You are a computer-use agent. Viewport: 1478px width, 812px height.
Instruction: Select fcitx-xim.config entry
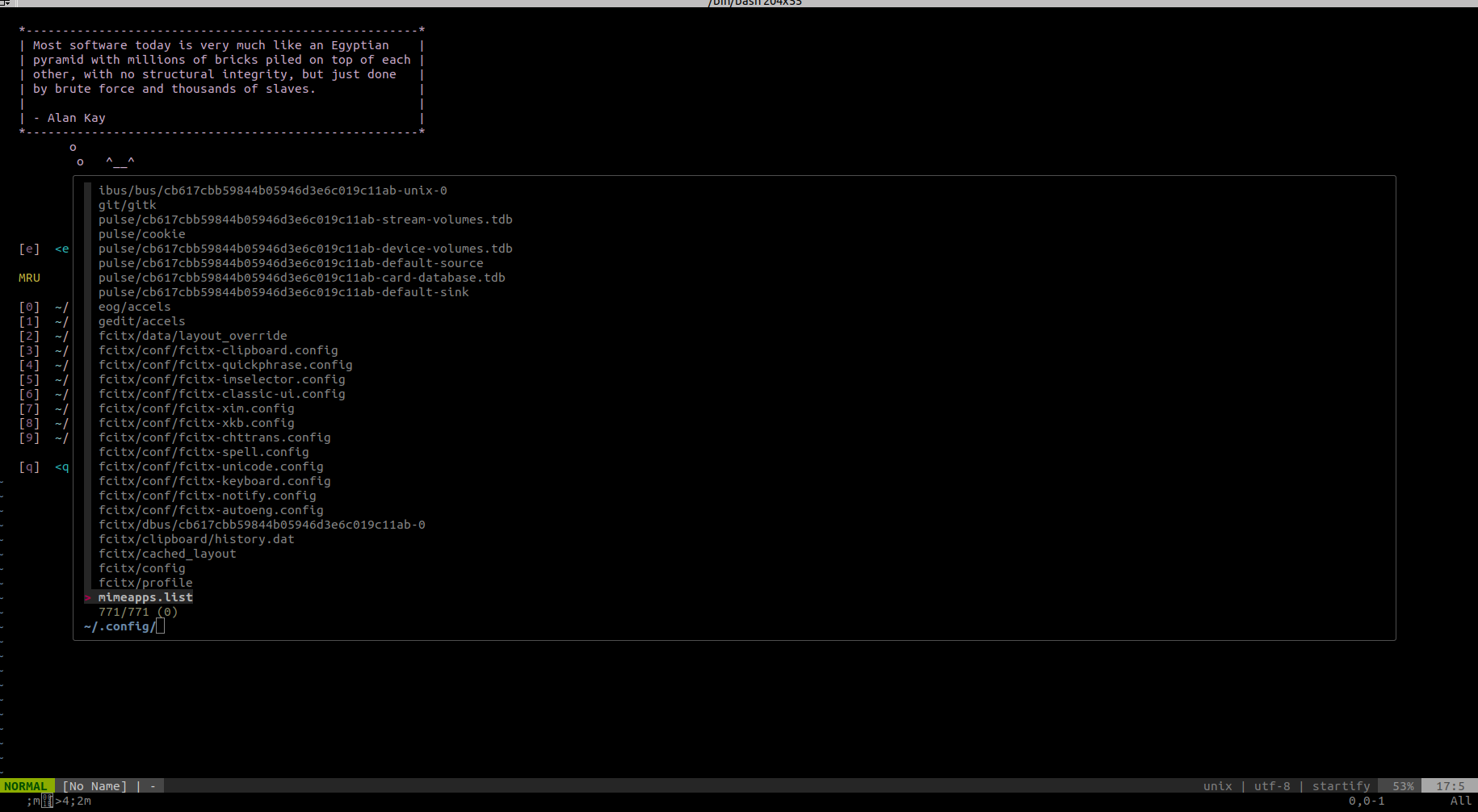point(196,408)
